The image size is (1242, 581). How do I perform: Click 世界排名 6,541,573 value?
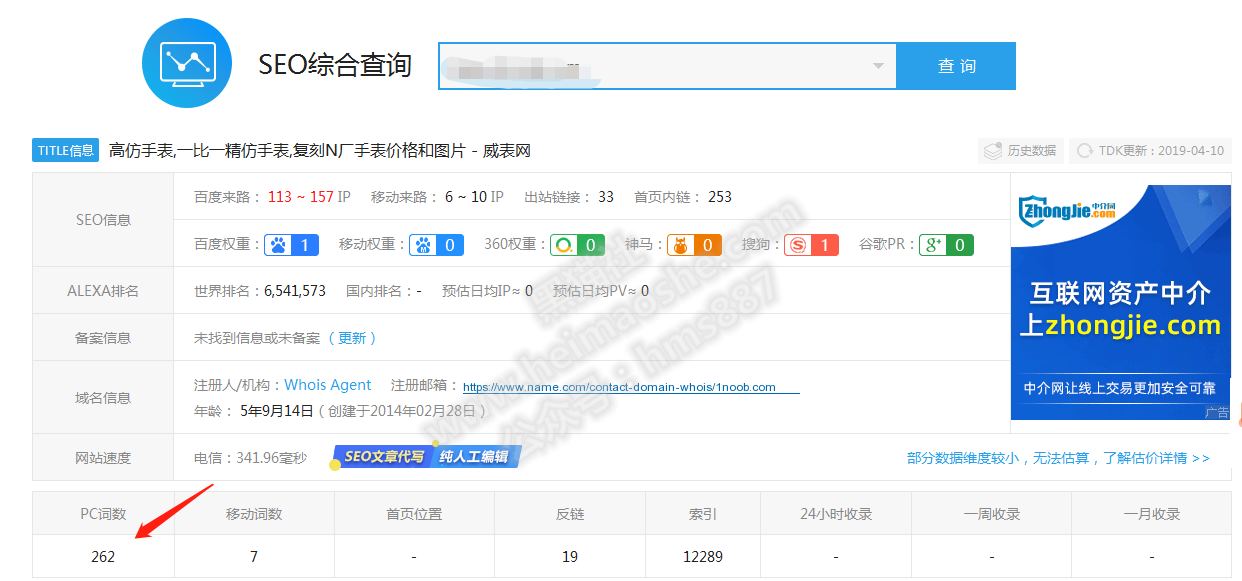pyautogui.click(x=295, y=291)
